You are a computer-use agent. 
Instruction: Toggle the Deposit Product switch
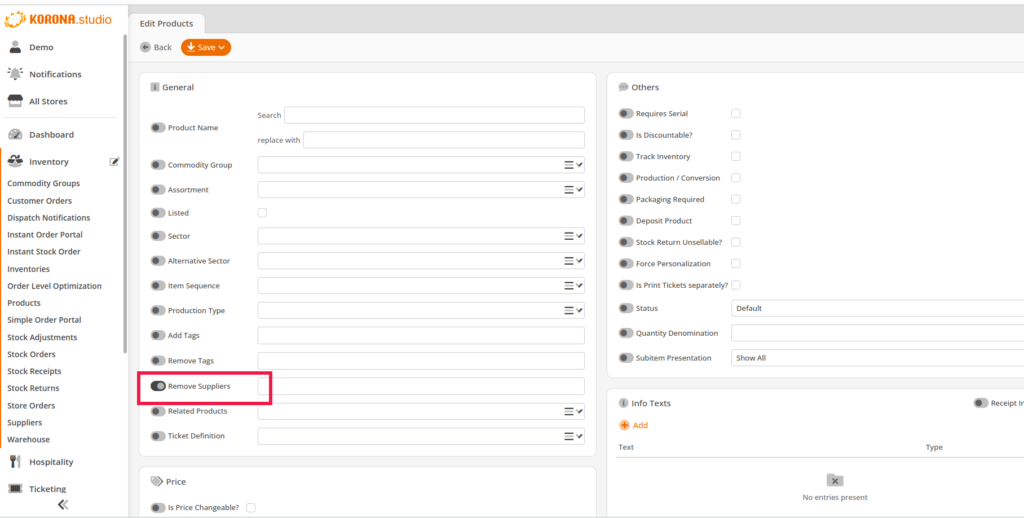(626, 221)
